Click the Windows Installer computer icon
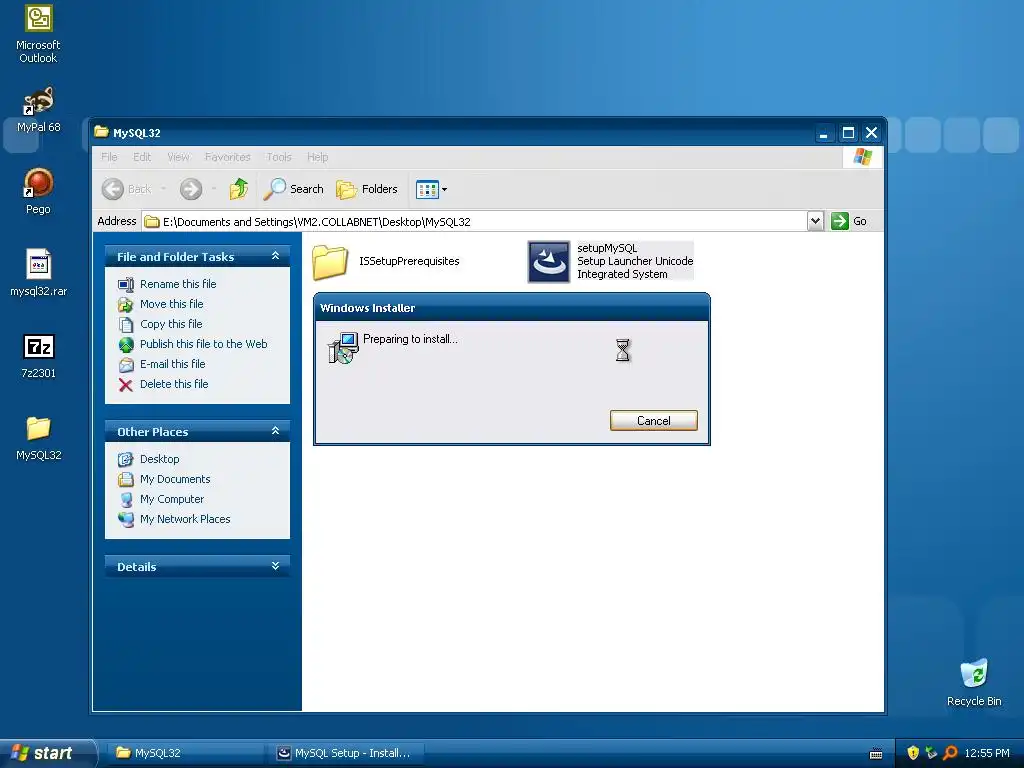 click(x=342, y=347)
